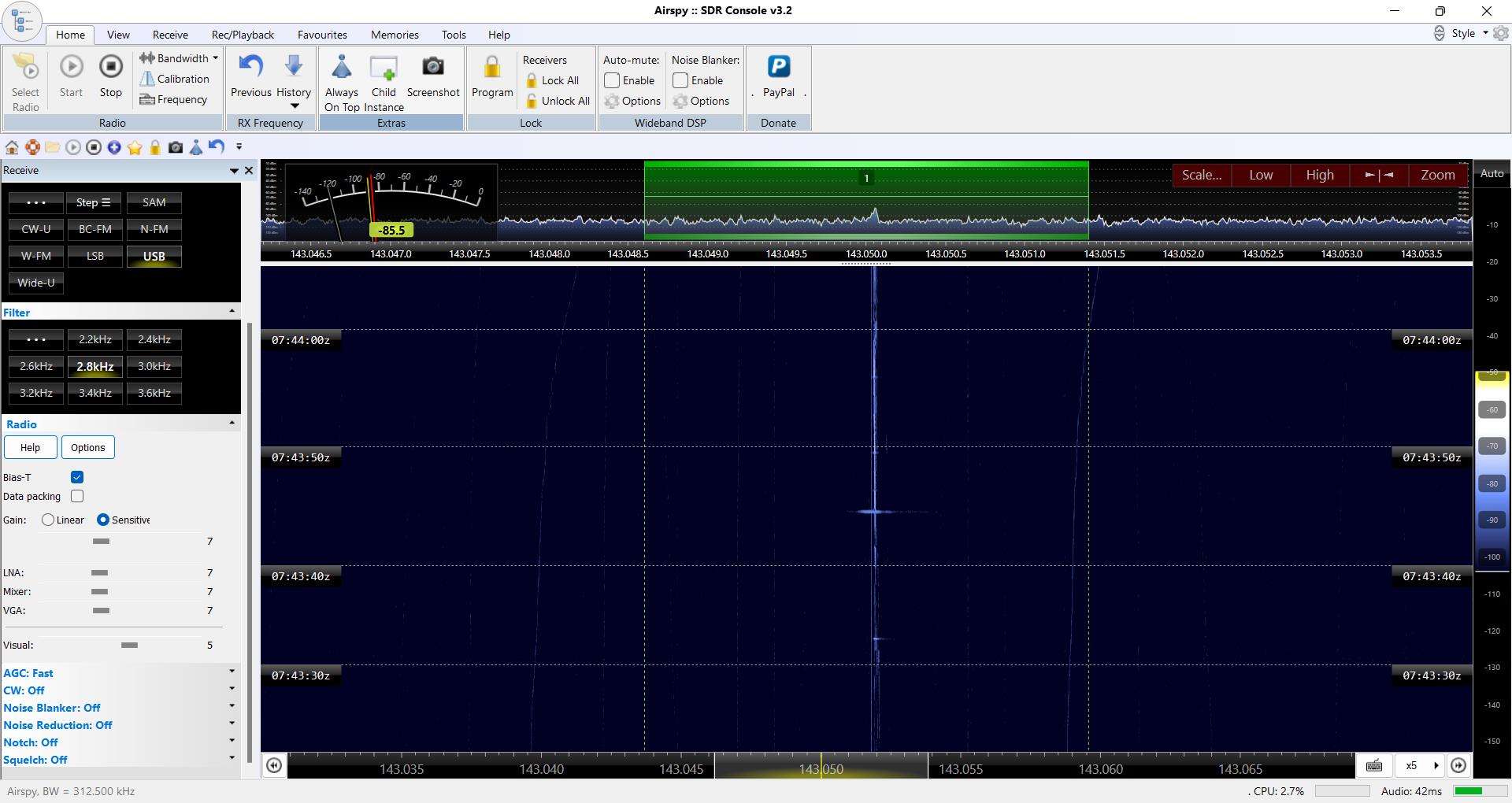Collapse the Filter section
1512x803 pixels.
click(x=232, y=312)
